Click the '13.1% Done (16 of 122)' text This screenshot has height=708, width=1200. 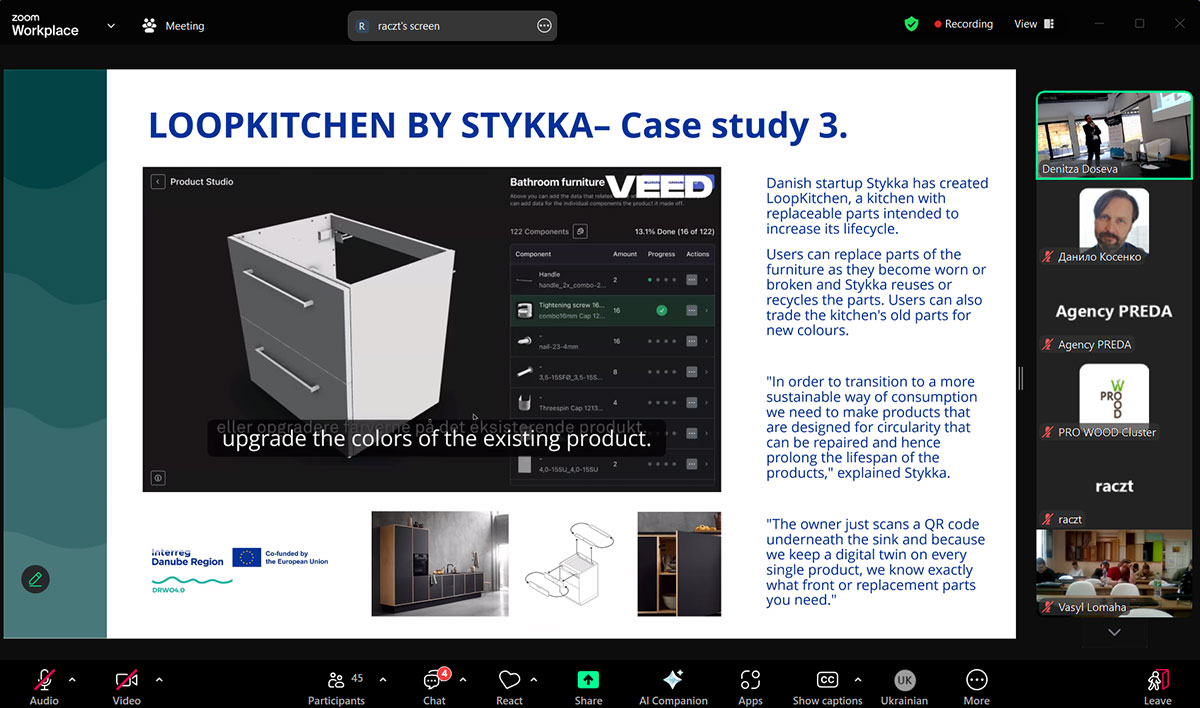[x=672, y=232]
